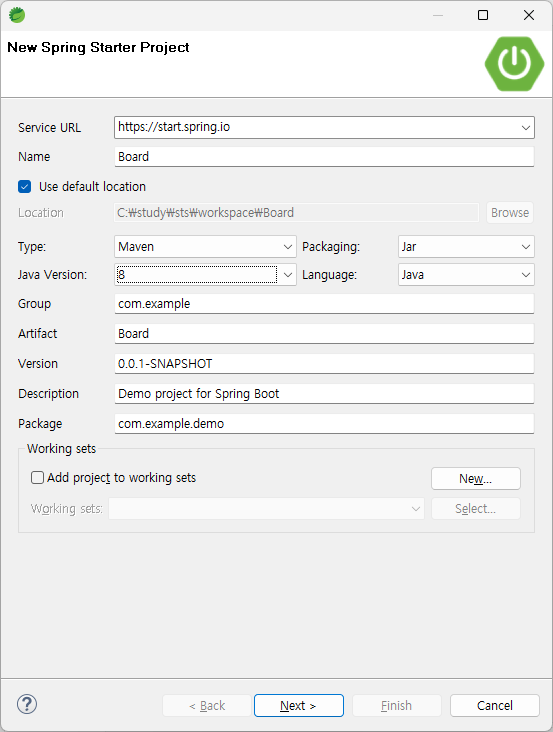Open the help question mark icon

tap(27, 704)
